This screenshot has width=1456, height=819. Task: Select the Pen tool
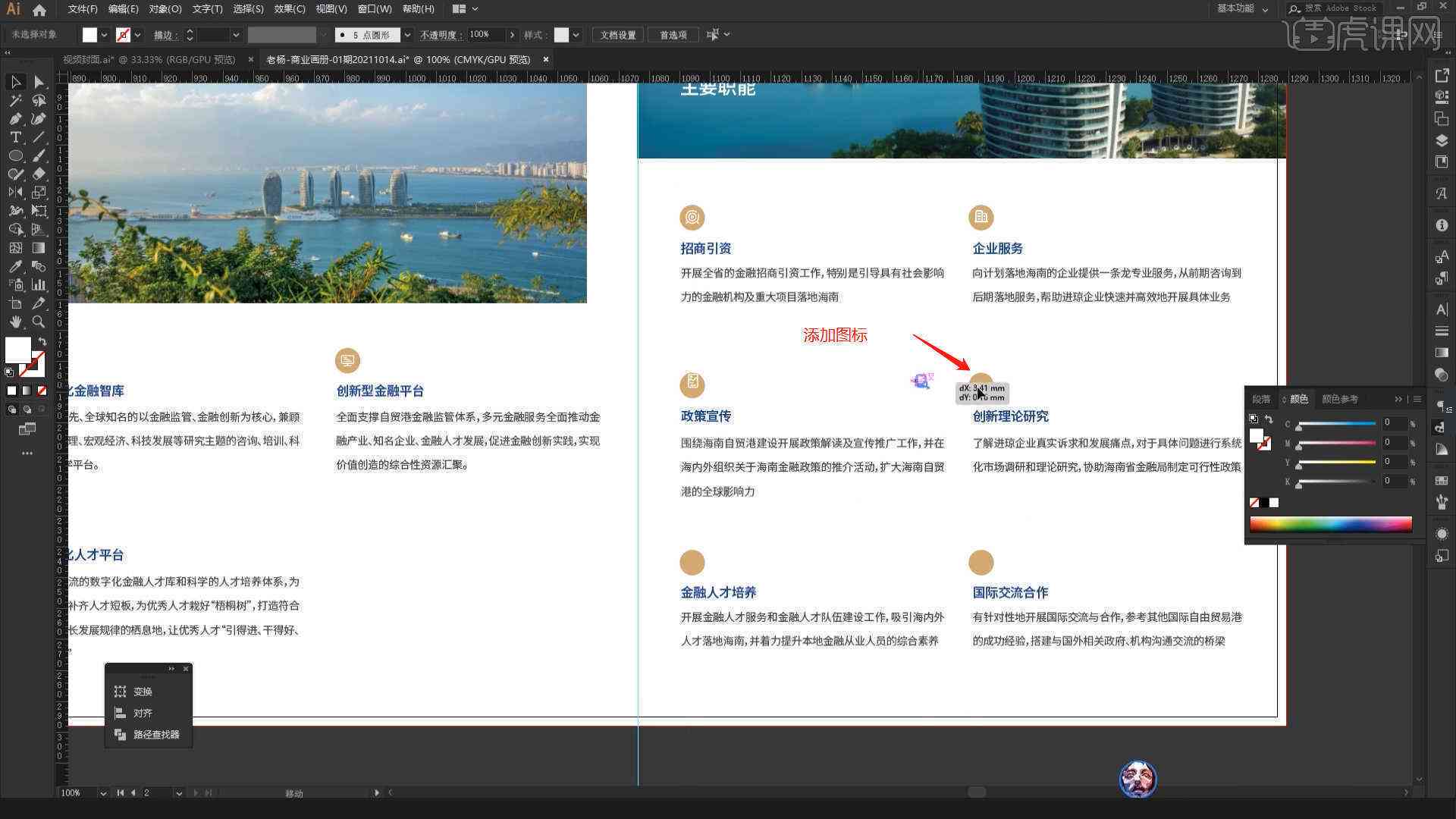(x=15, y=119)
